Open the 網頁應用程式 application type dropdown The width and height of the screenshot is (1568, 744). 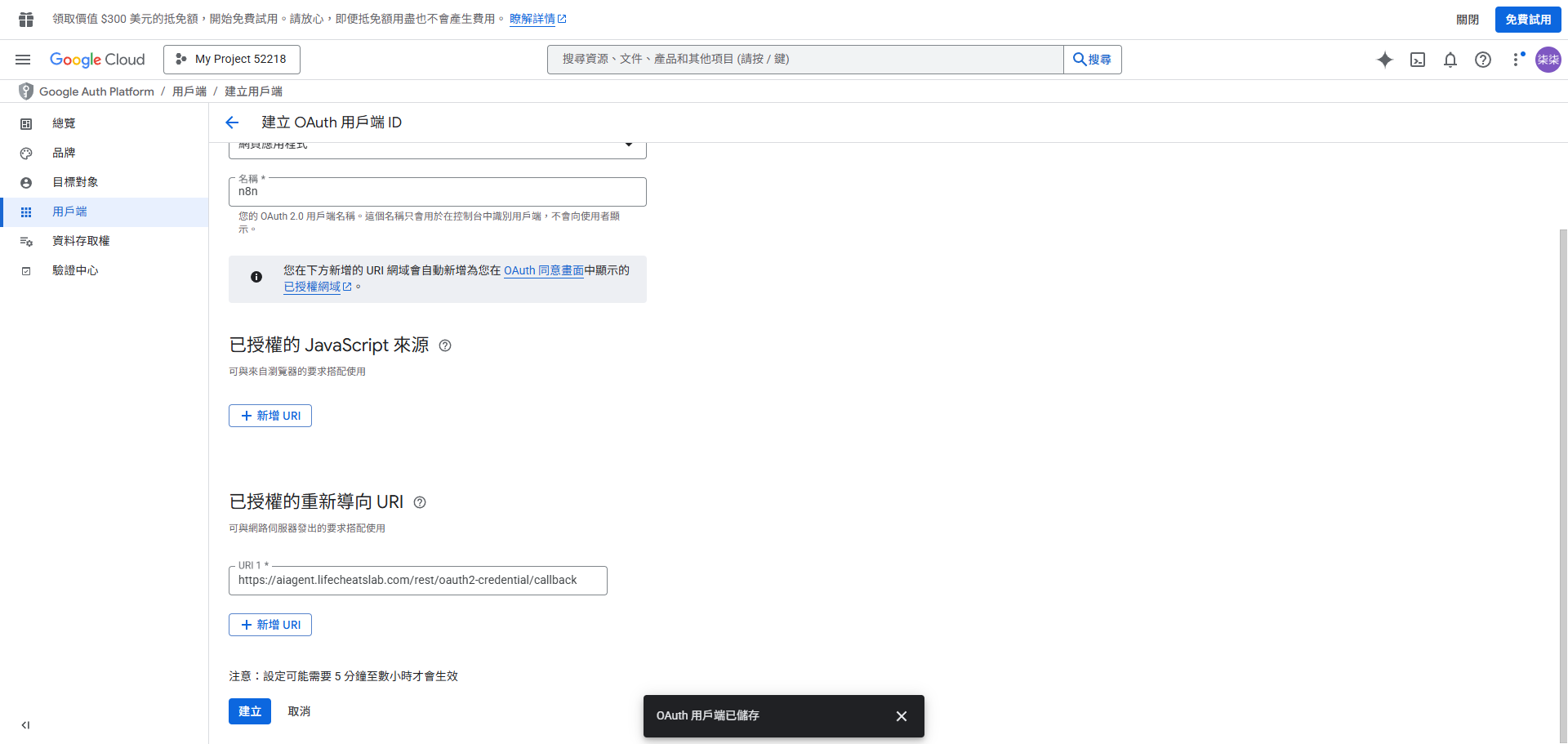tap(628, 144)
